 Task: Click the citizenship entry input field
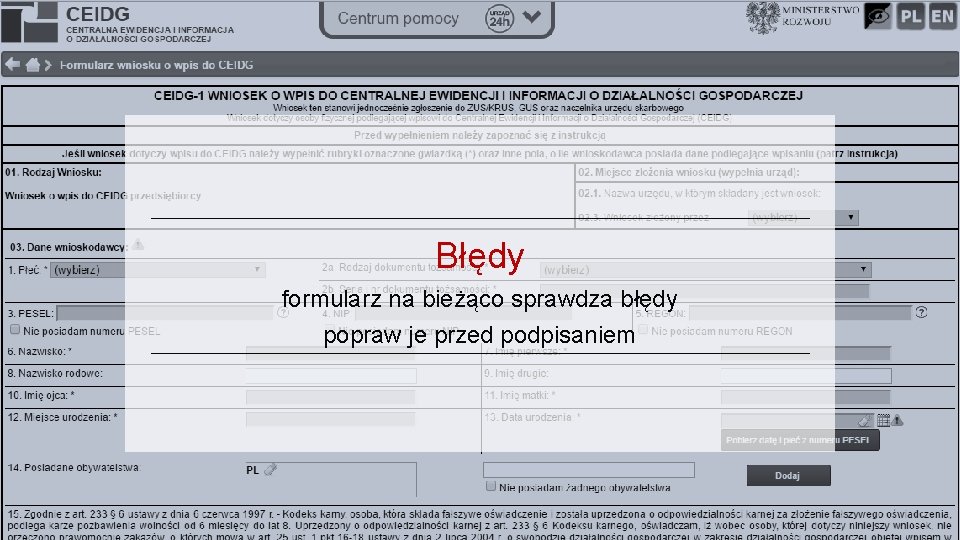(x=589, y=470)
